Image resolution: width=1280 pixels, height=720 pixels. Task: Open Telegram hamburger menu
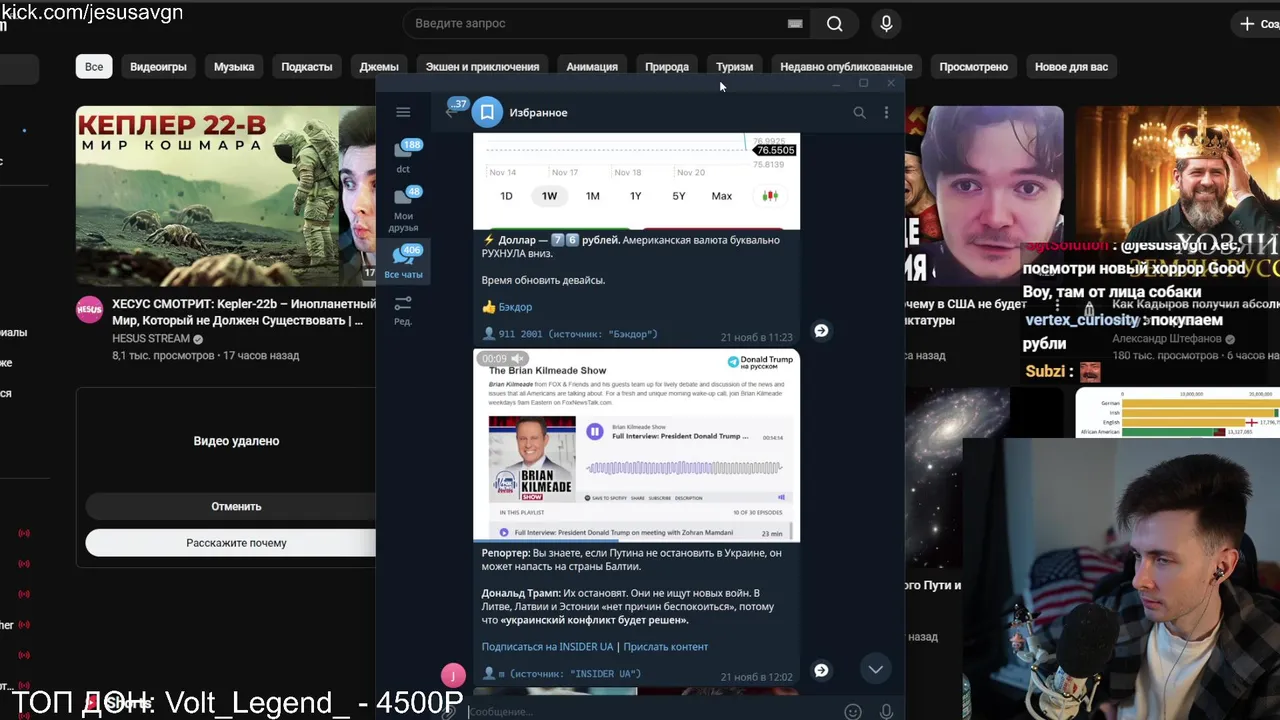[x=403, y=112]
